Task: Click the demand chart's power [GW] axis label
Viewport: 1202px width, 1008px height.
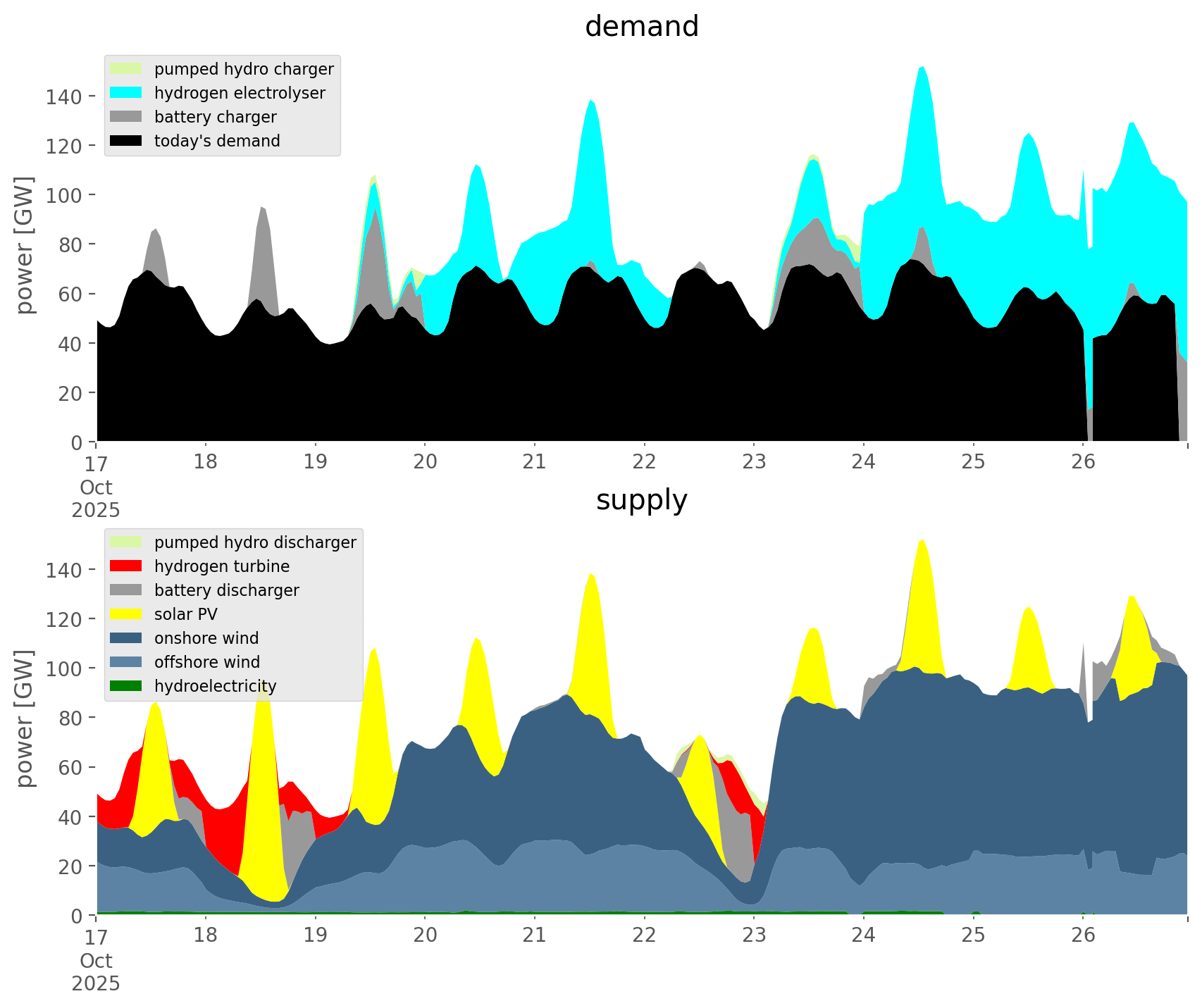Action: pos(25,245)
